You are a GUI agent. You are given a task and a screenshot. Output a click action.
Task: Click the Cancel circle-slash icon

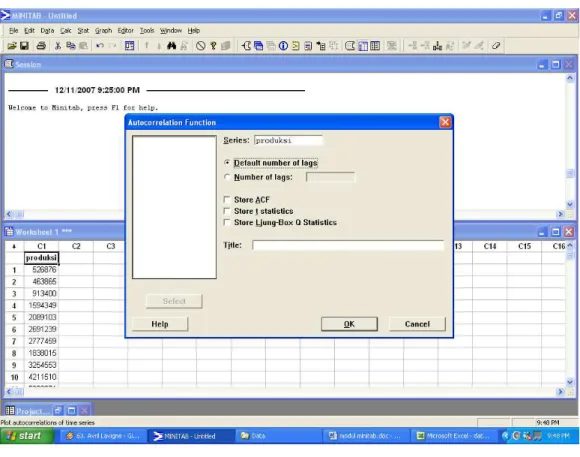pyautogui.click(x=200, y=46)
